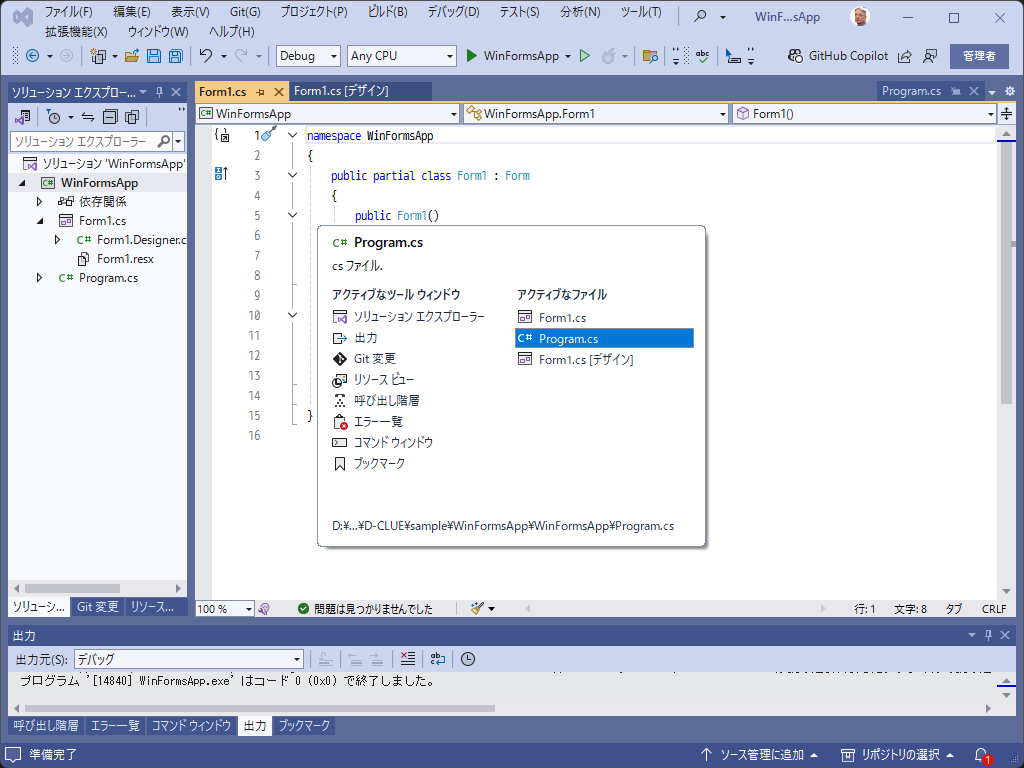Image resolution: width=1024 pixels, height=768 pixels.
Task: Close the Form1.cs editor tab
Action: point(278,92)
